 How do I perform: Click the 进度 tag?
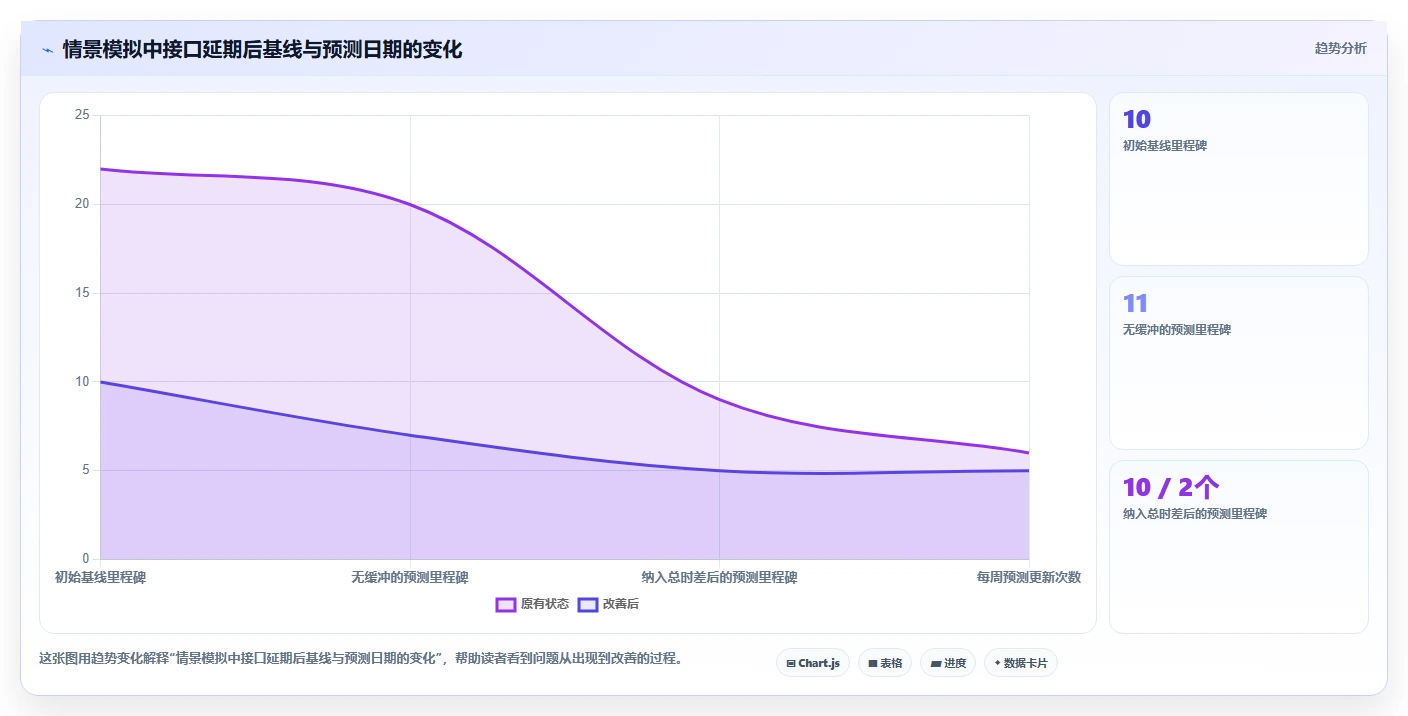(948, 663)
